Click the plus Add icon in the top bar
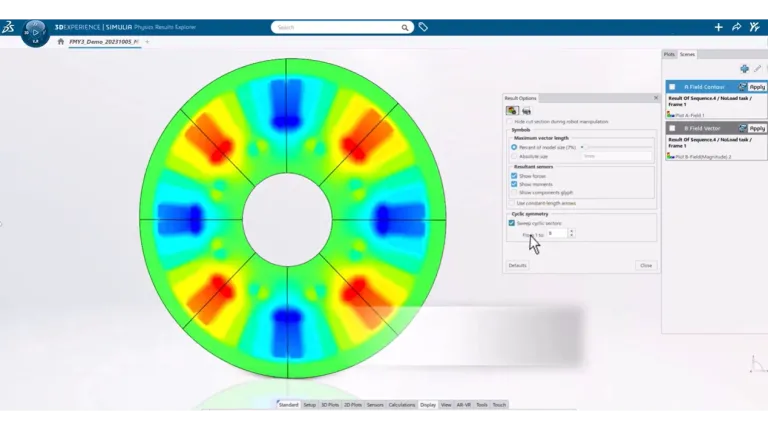Screen dimensions: 768x430 (718, 27)
